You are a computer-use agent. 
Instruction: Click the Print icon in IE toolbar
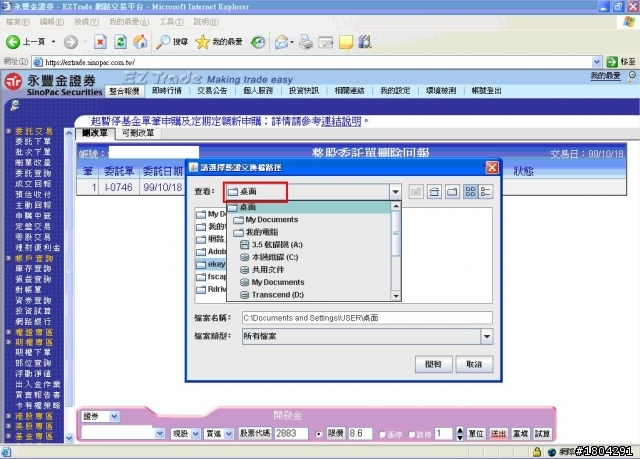coord(306,42)
